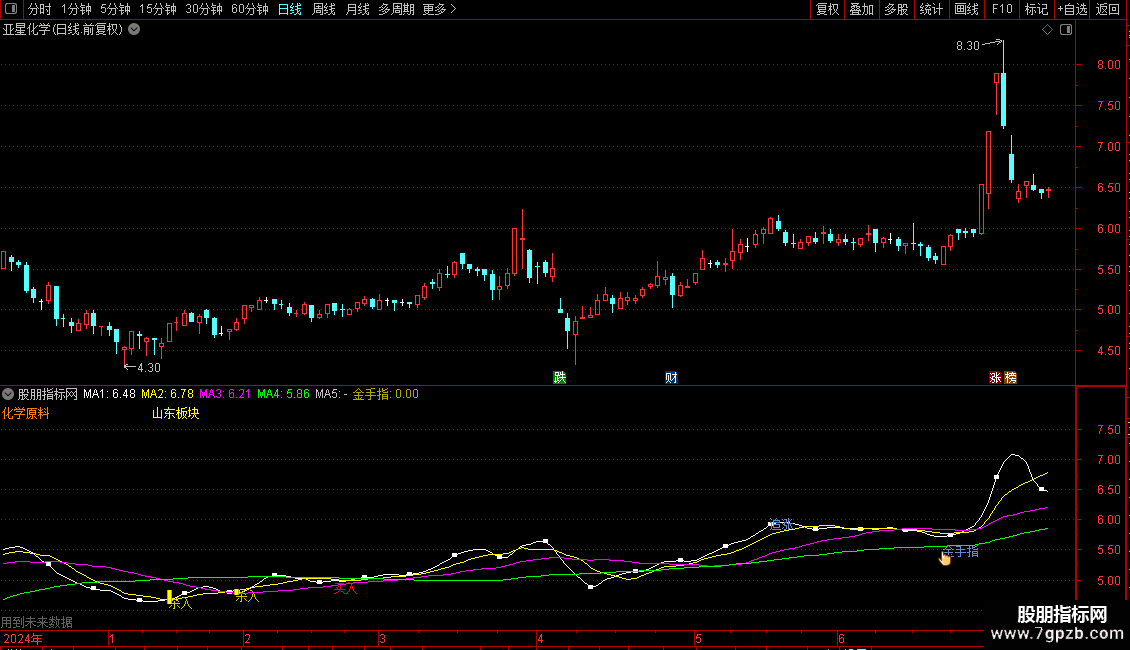Open the 复权 adjustment menu
The width and height of the screenshot is (1130, 650).
click(827, 9)
